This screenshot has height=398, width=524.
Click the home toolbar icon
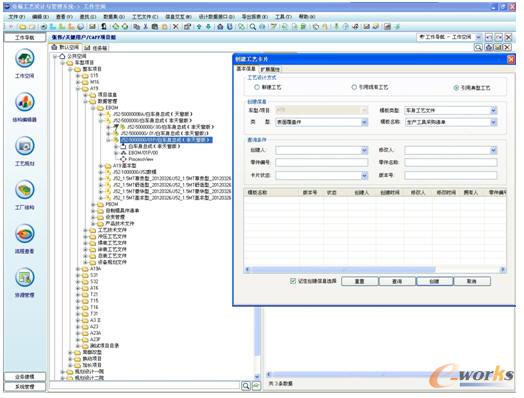point(220,27)
